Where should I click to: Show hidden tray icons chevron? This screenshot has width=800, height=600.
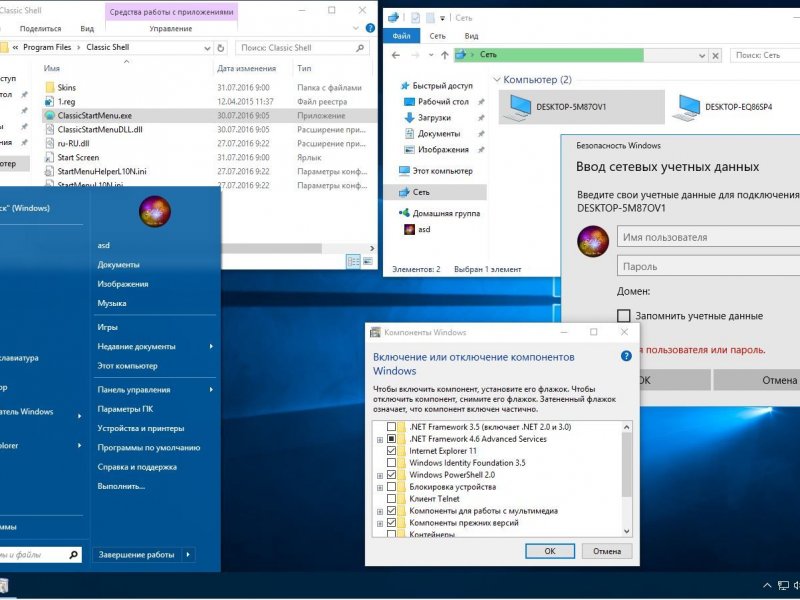[x=767, y=585]
